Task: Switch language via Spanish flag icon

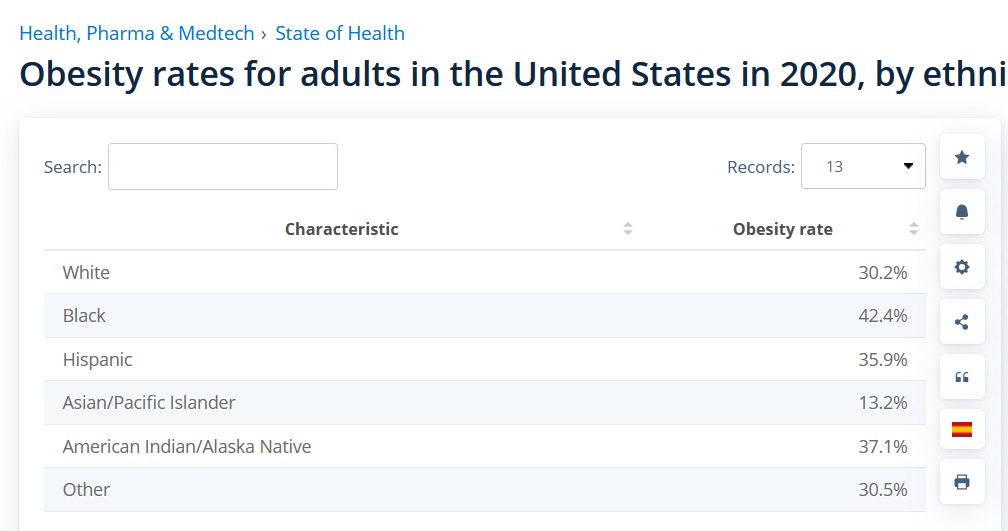Action: [962, 429]
